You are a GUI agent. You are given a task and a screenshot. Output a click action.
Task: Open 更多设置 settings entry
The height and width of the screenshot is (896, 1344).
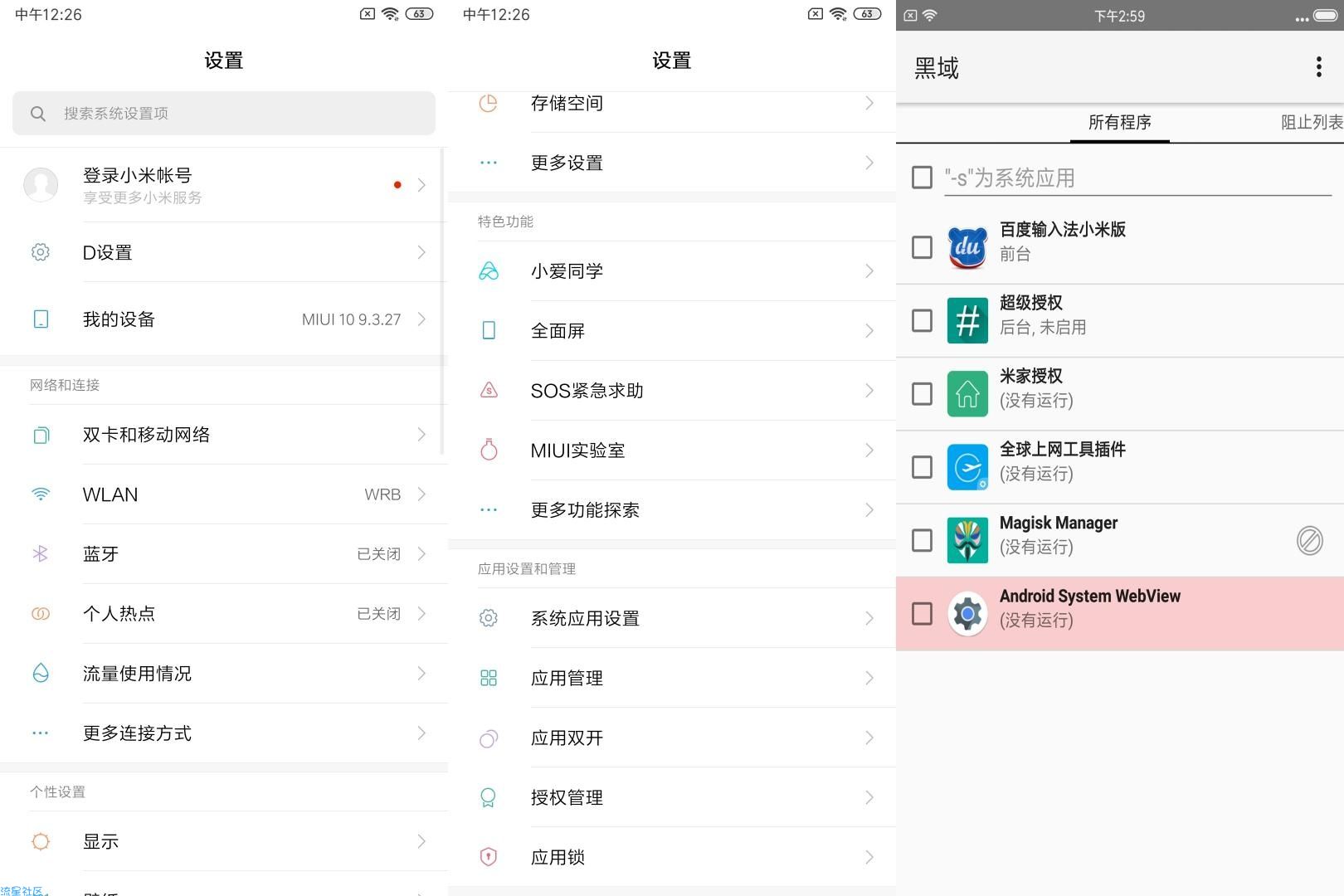(672, 163)
